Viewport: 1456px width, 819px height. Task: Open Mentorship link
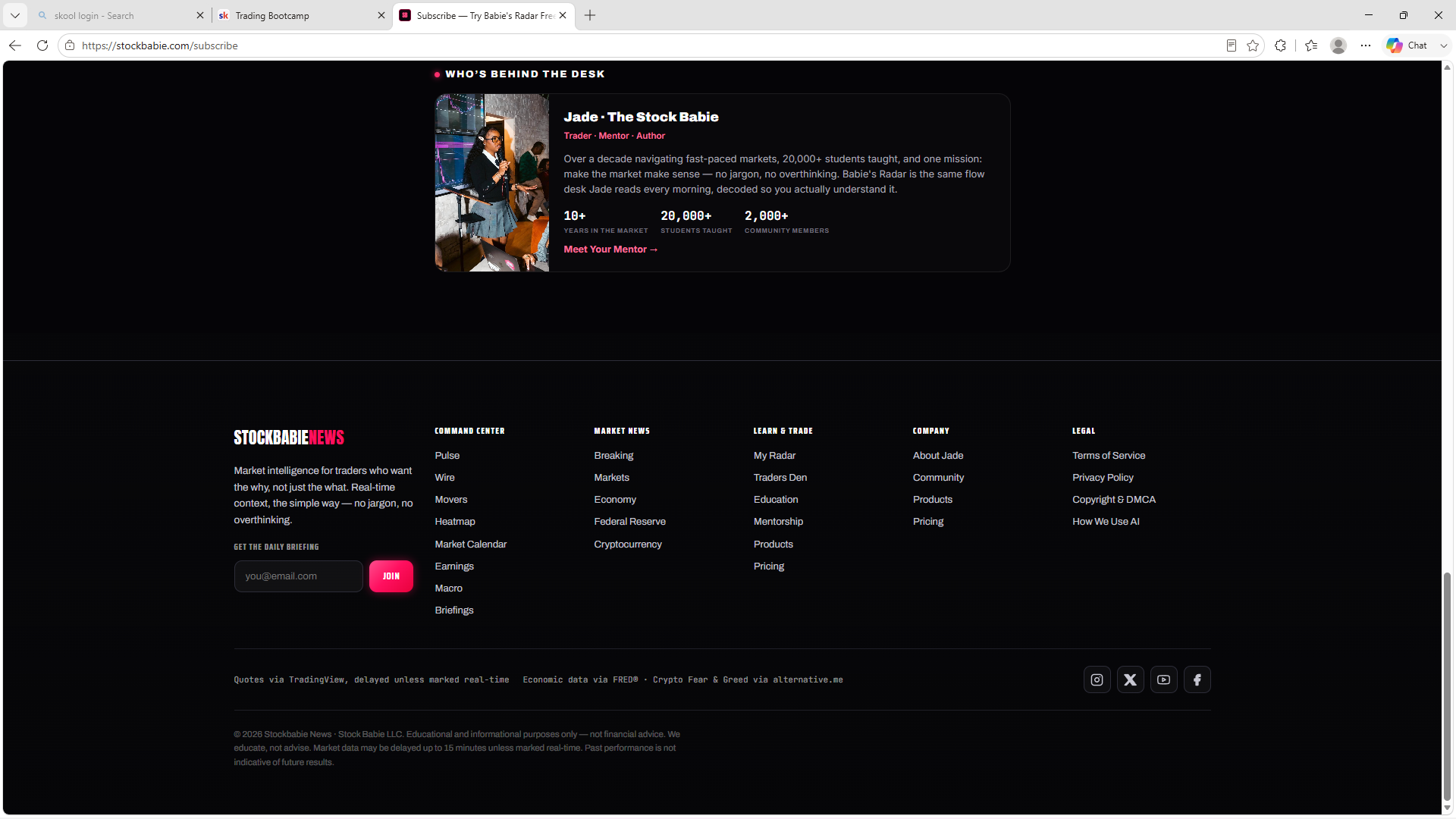(x=778, y=522)
